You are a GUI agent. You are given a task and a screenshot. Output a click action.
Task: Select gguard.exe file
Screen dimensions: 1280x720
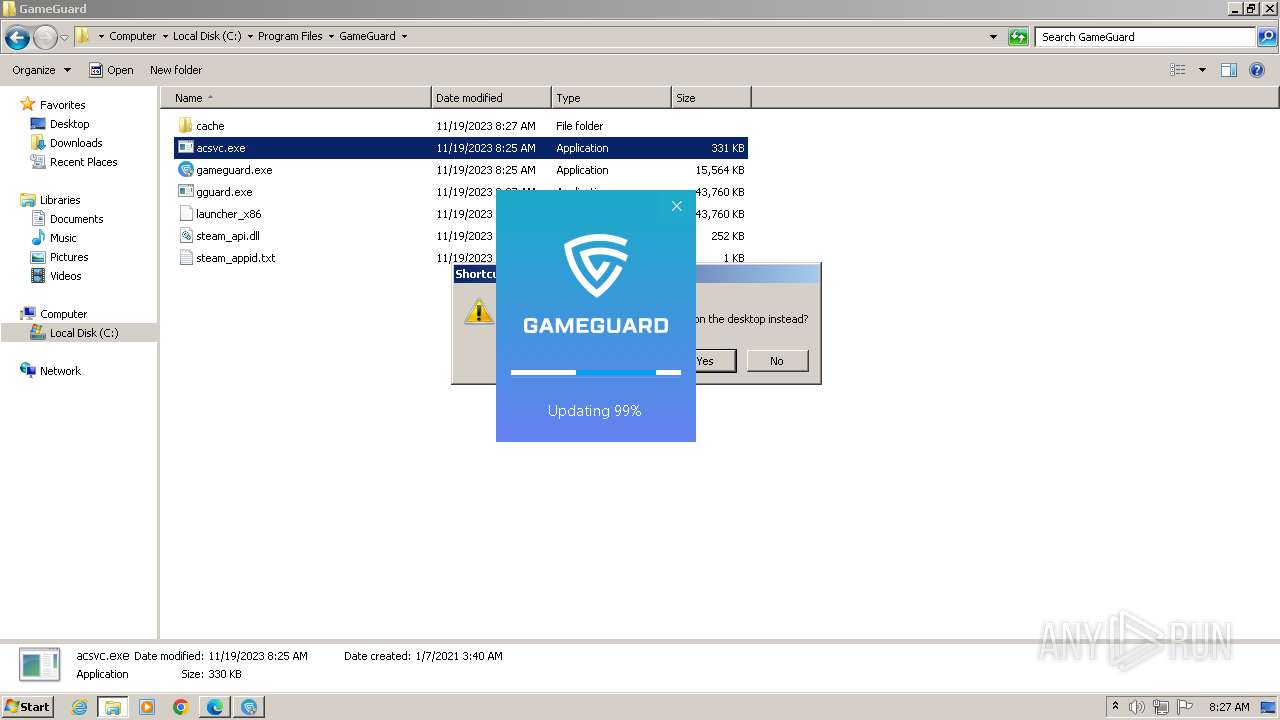click(x=224, y=192)
